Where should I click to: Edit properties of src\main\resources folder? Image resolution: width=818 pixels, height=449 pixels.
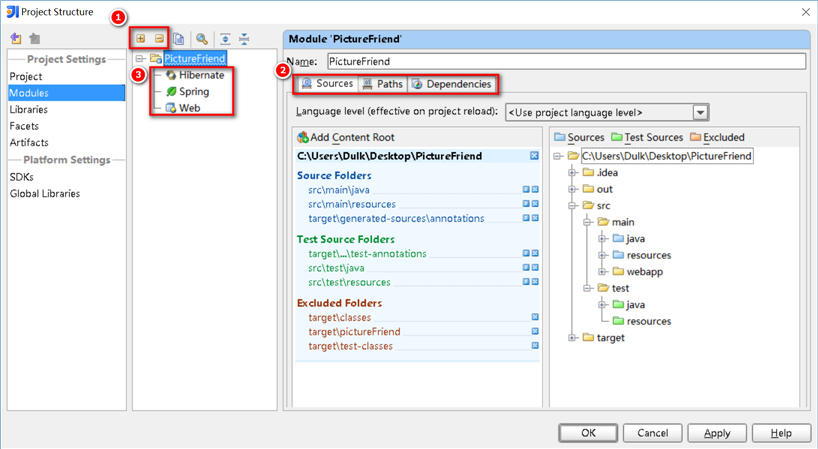point(526,204)
